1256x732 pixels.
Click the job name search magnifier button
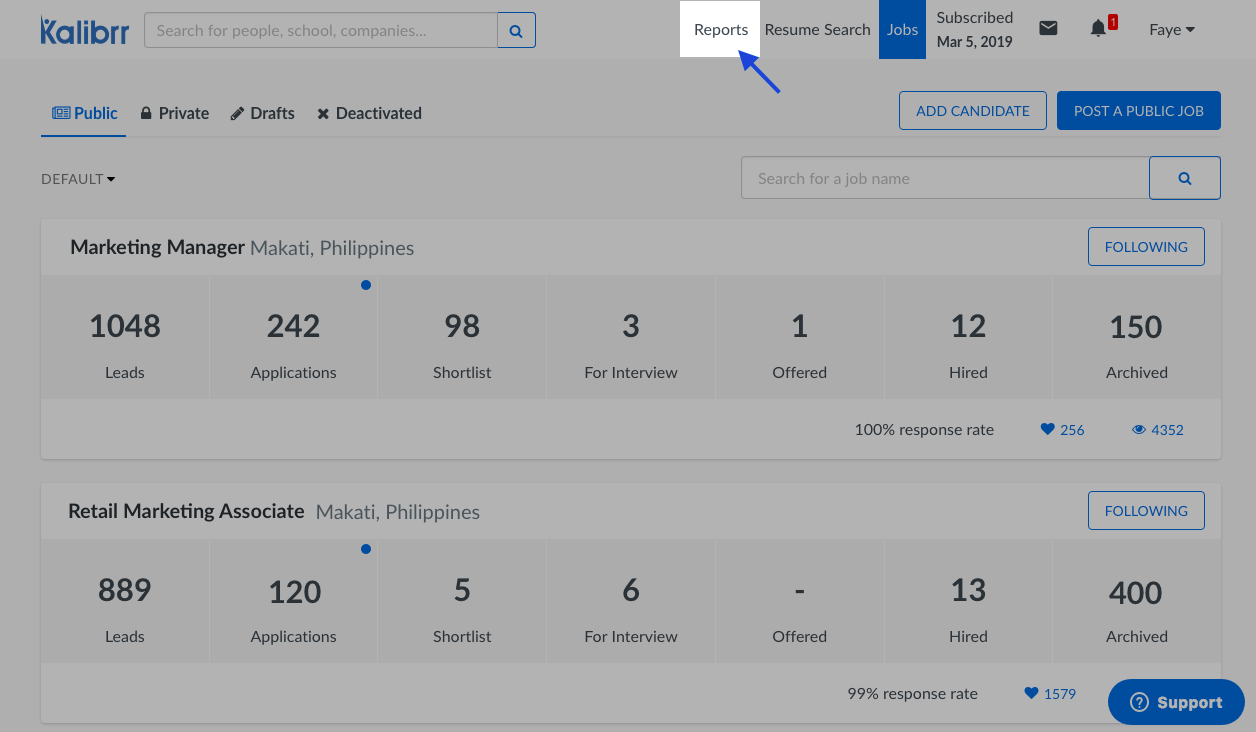tap(1184, 178)
